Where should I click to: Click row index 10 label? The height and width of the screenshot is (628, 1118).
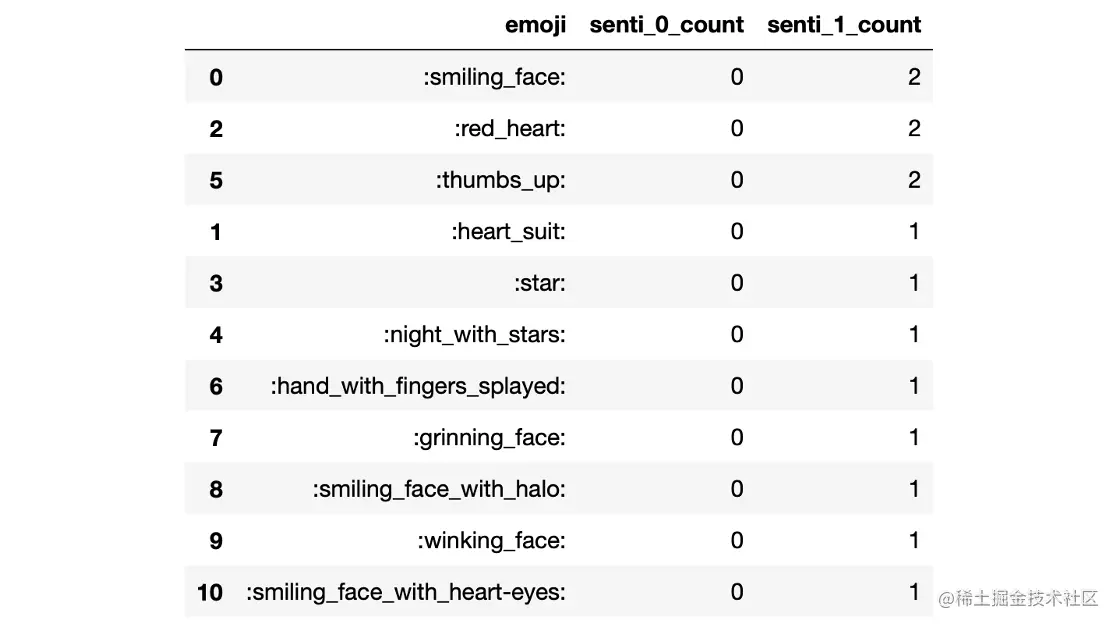pos(210,592)
